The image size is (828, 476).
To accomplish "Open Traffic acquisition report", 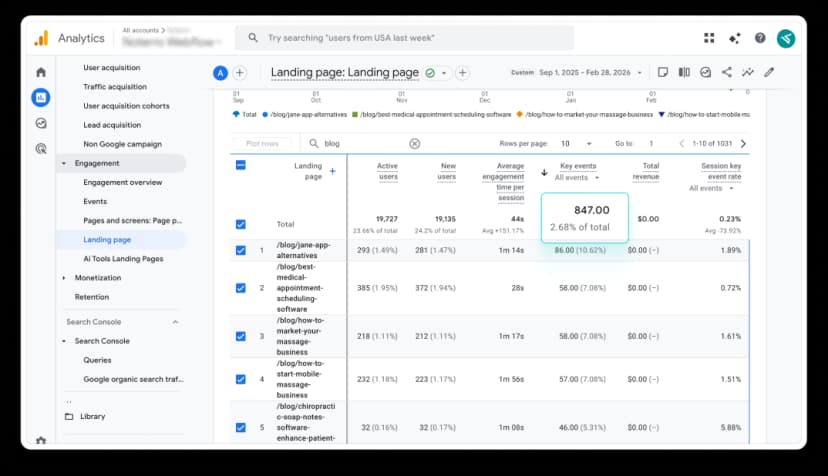I will (x=114, y=87).
